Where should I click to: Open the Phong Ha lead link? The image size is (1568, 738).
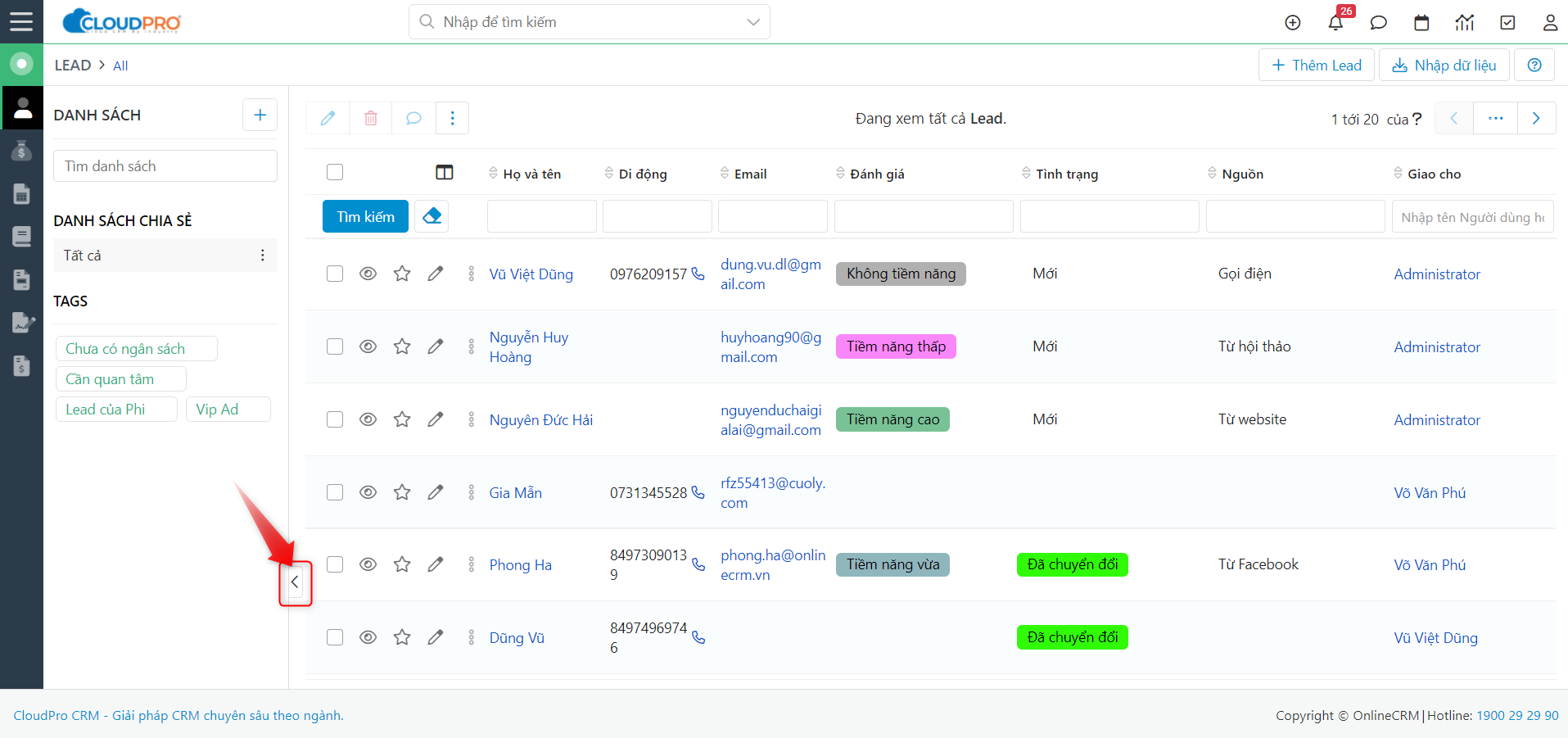click(521, 565)
